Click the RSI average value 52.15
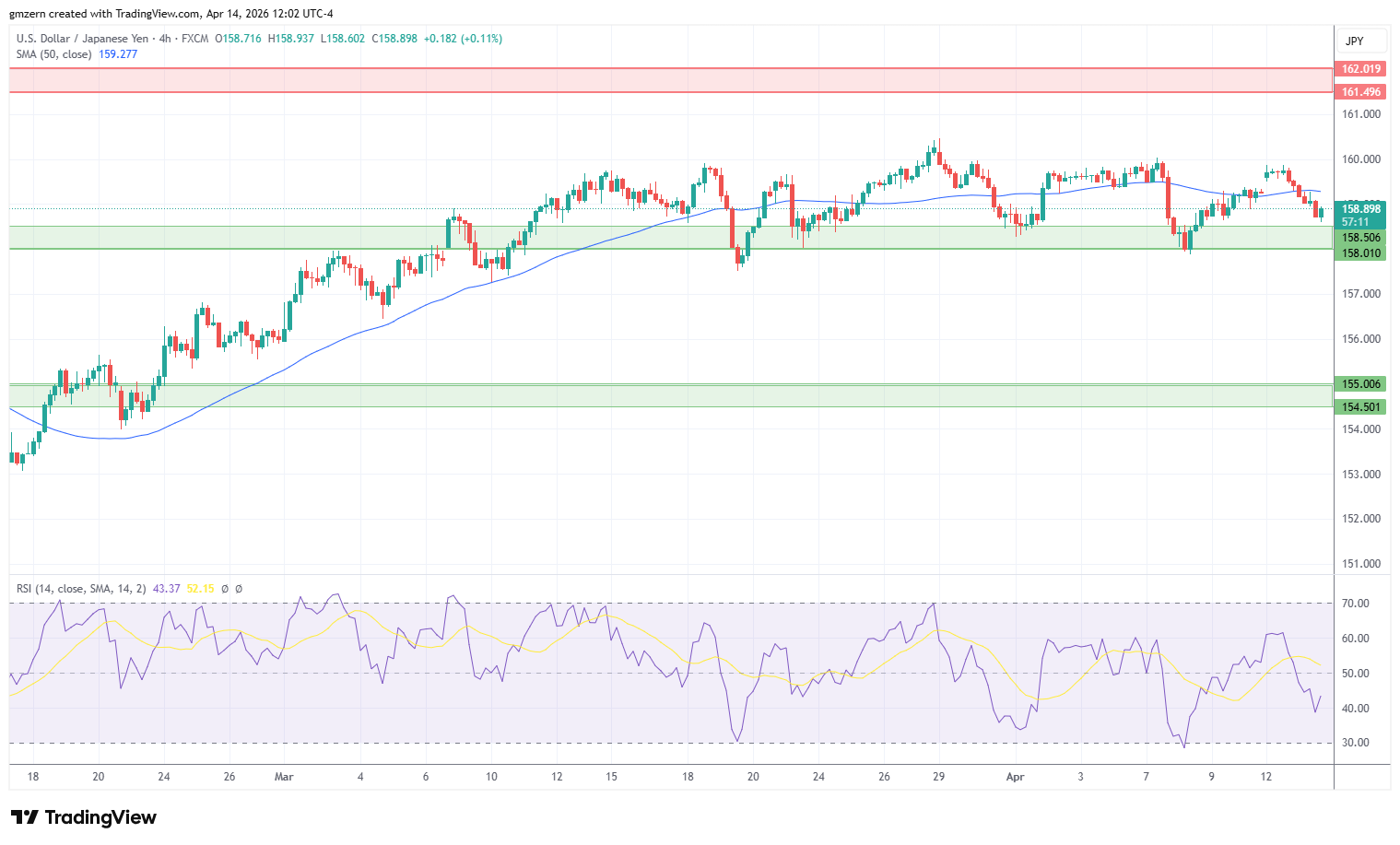Viewport: 1400px width, 845px height. pyautogui.click(x=200, y=589)
